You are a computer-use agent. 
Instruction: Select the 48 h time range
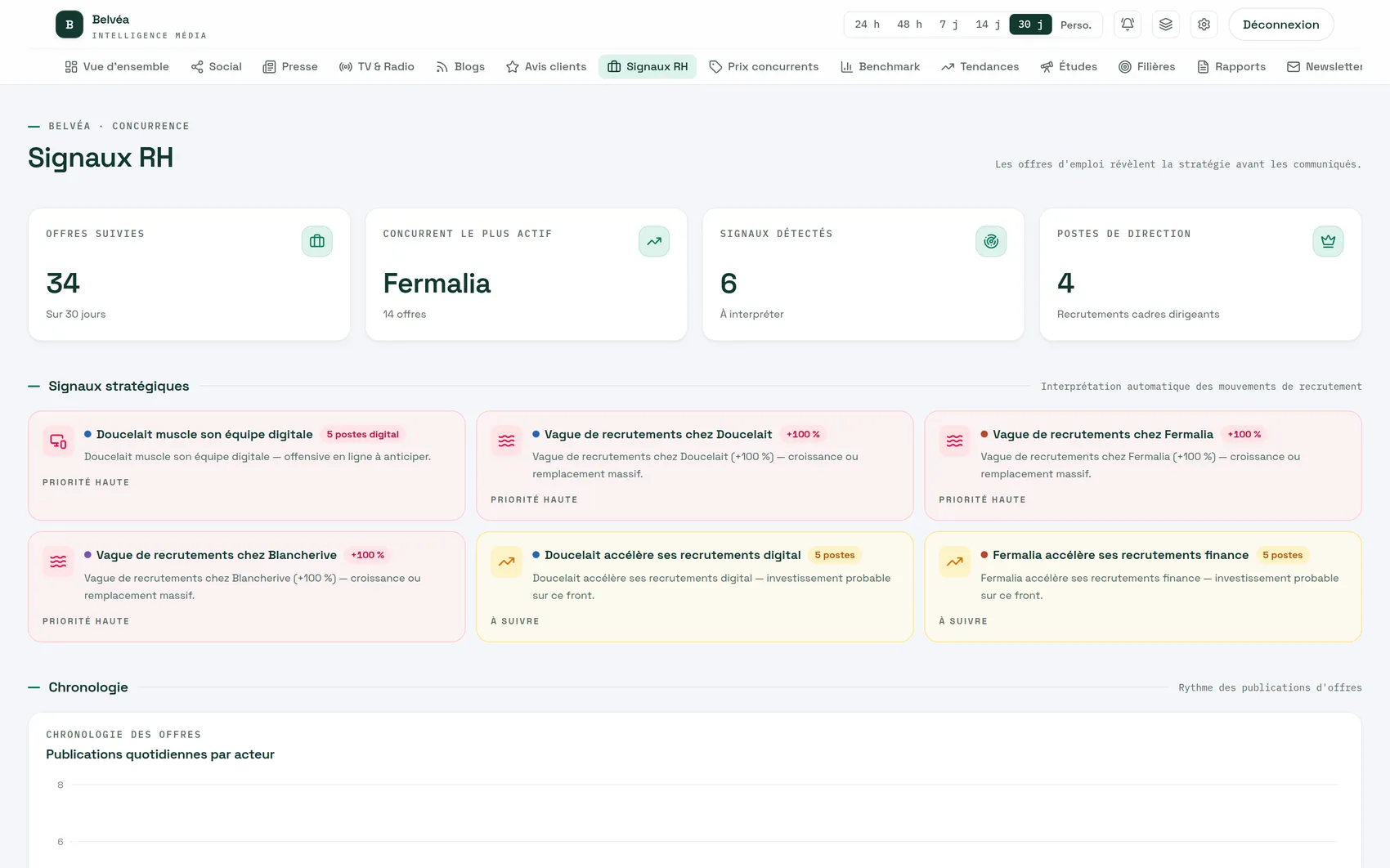pyautogui.click(x=909, y=25)
